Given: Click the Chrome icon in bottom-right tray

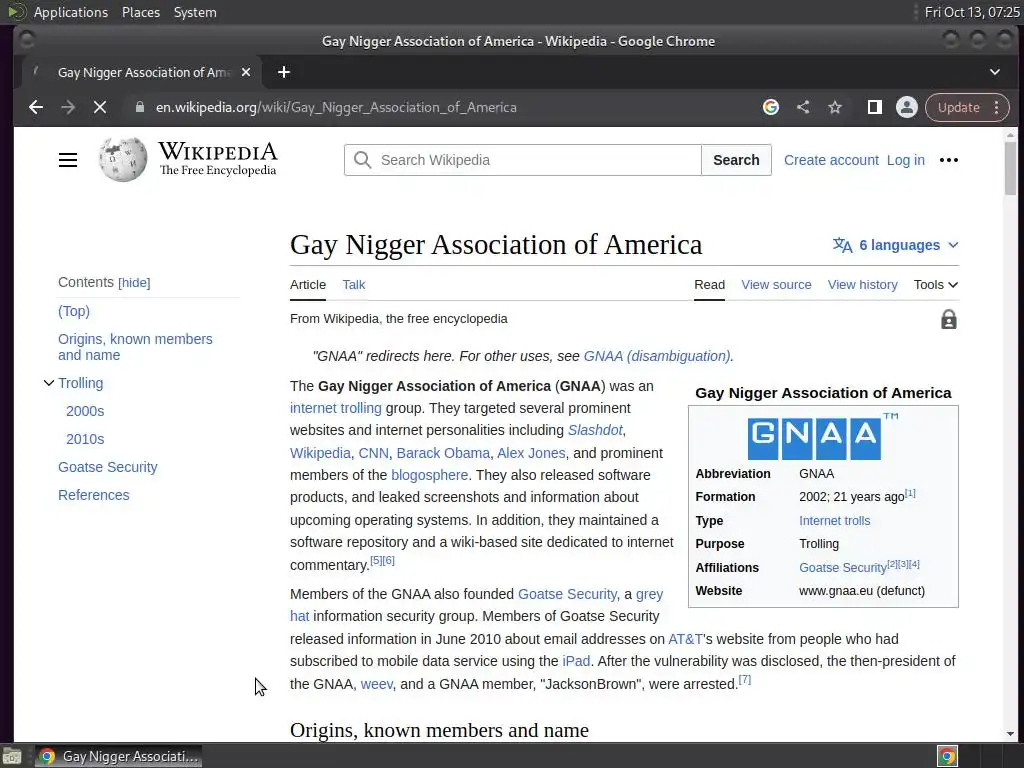Looking at the screenshot, I should click(948, 756).
